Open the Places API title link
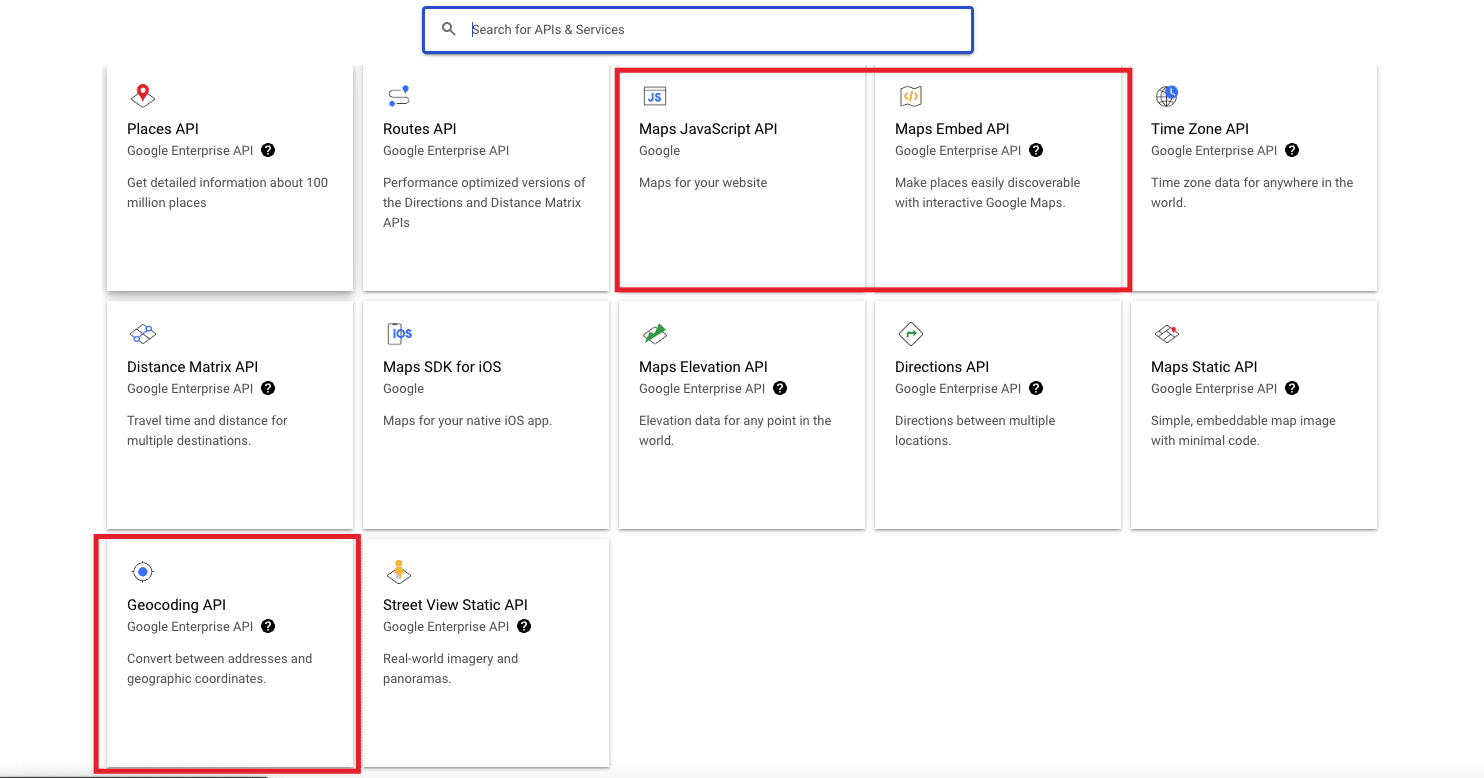The height and width of the screenshot is (778, 1484). 163,129
